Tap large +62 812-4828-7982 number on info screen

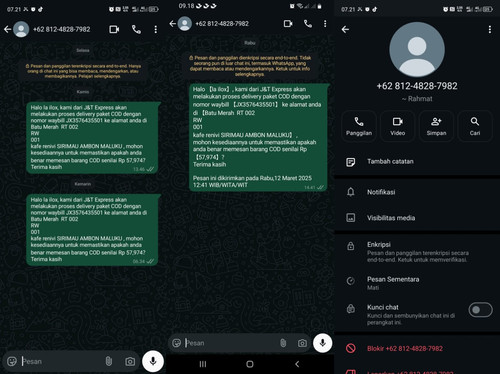coord(417,86)
